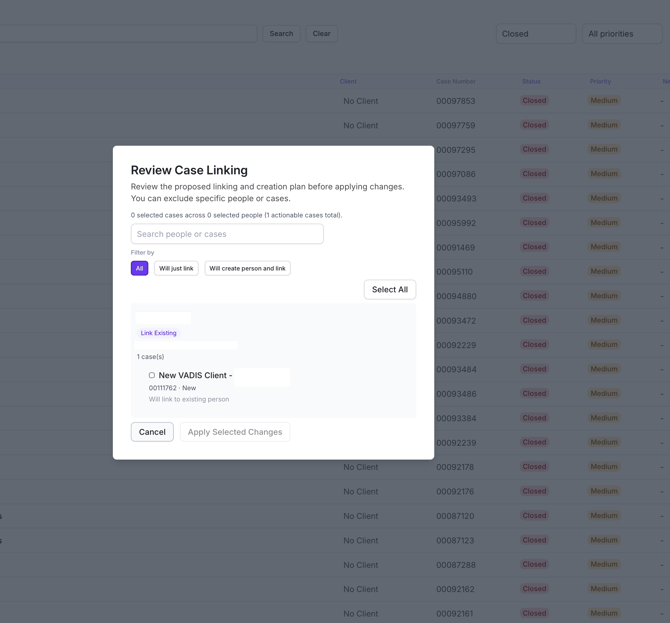Click case number 00087123

click(x=455, y=541)
